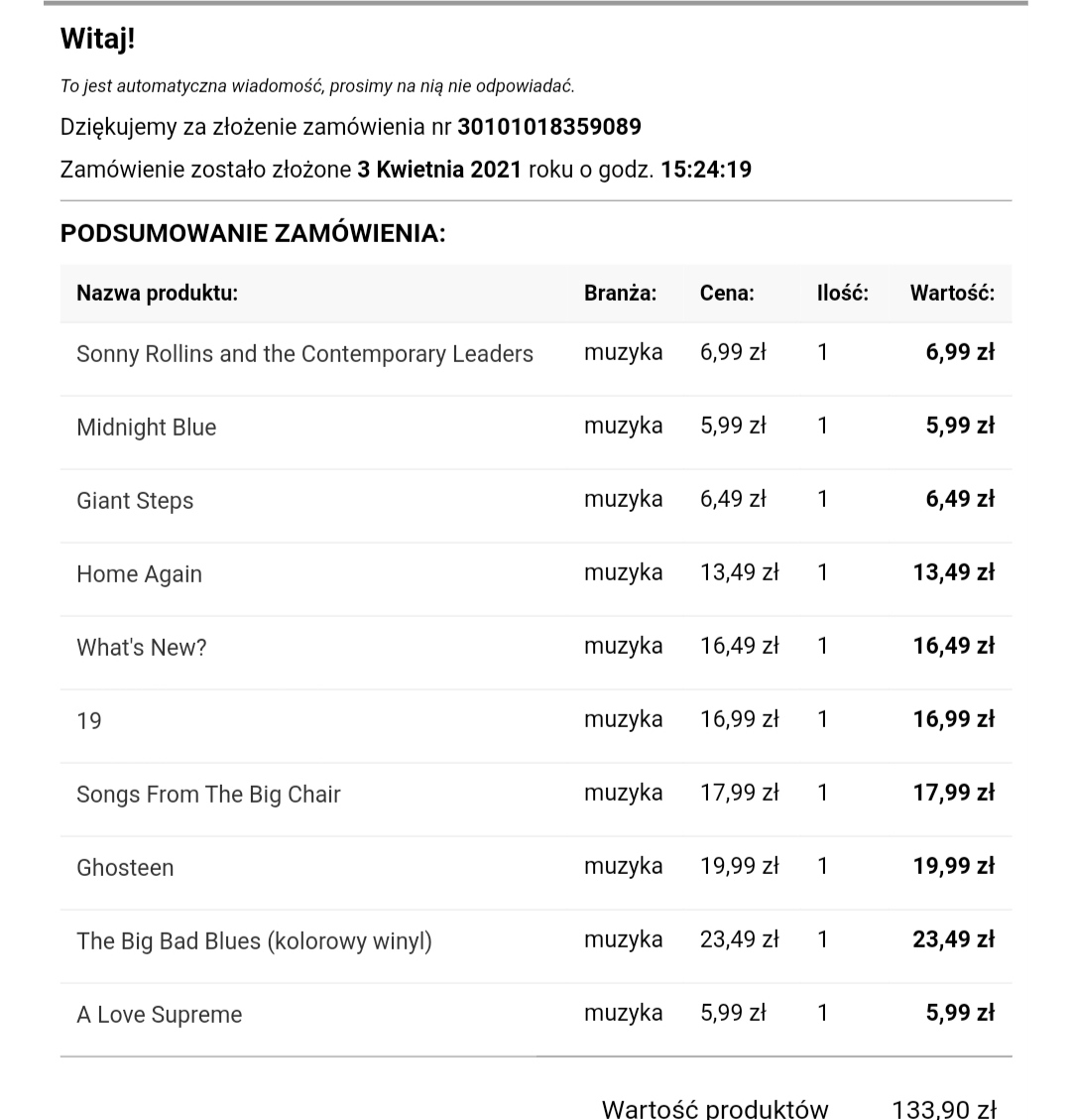Click the Nazwa produktu column header
Screen dimensions: 1071x1120
click(x=157, y=293)
